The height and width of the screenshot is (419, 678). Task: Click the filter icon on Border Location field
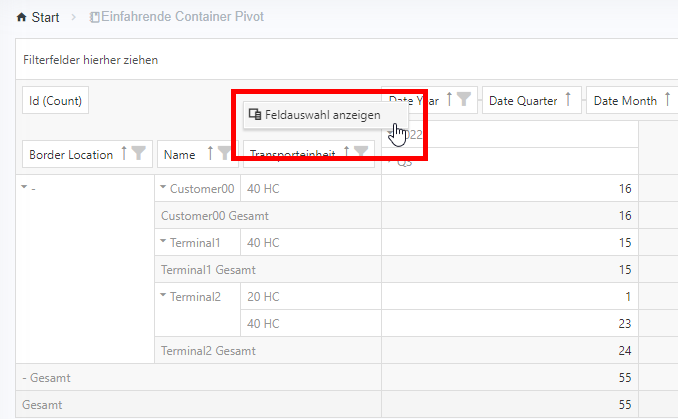[x=139, y=154]
